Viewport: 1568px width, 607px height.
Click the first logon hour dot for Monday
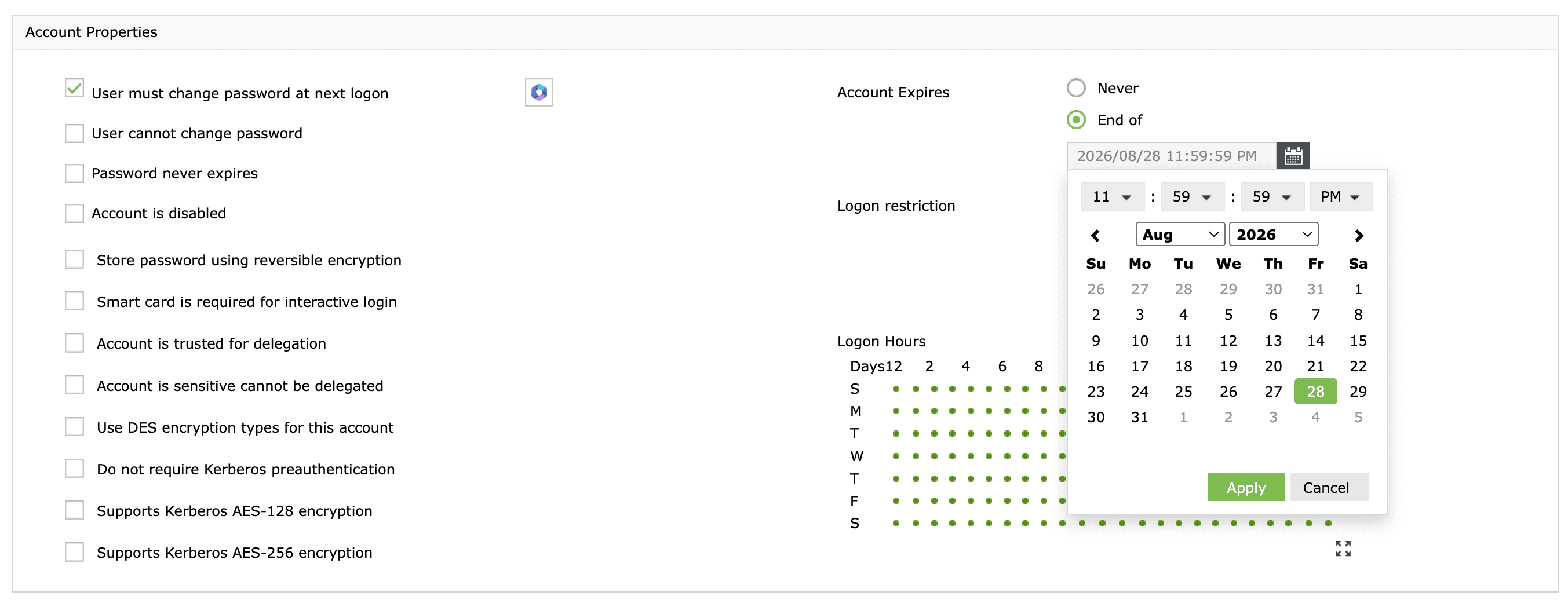click(x=896, y=412)
